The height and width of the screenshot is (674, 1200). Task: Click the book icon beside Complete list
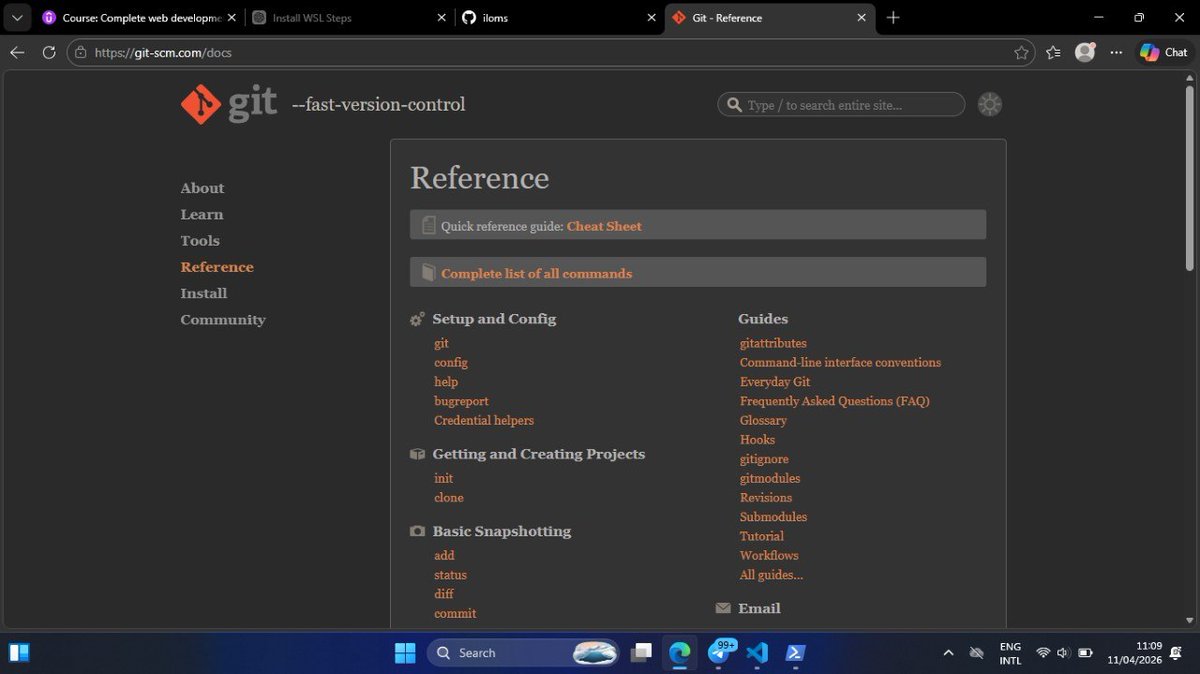428,272
